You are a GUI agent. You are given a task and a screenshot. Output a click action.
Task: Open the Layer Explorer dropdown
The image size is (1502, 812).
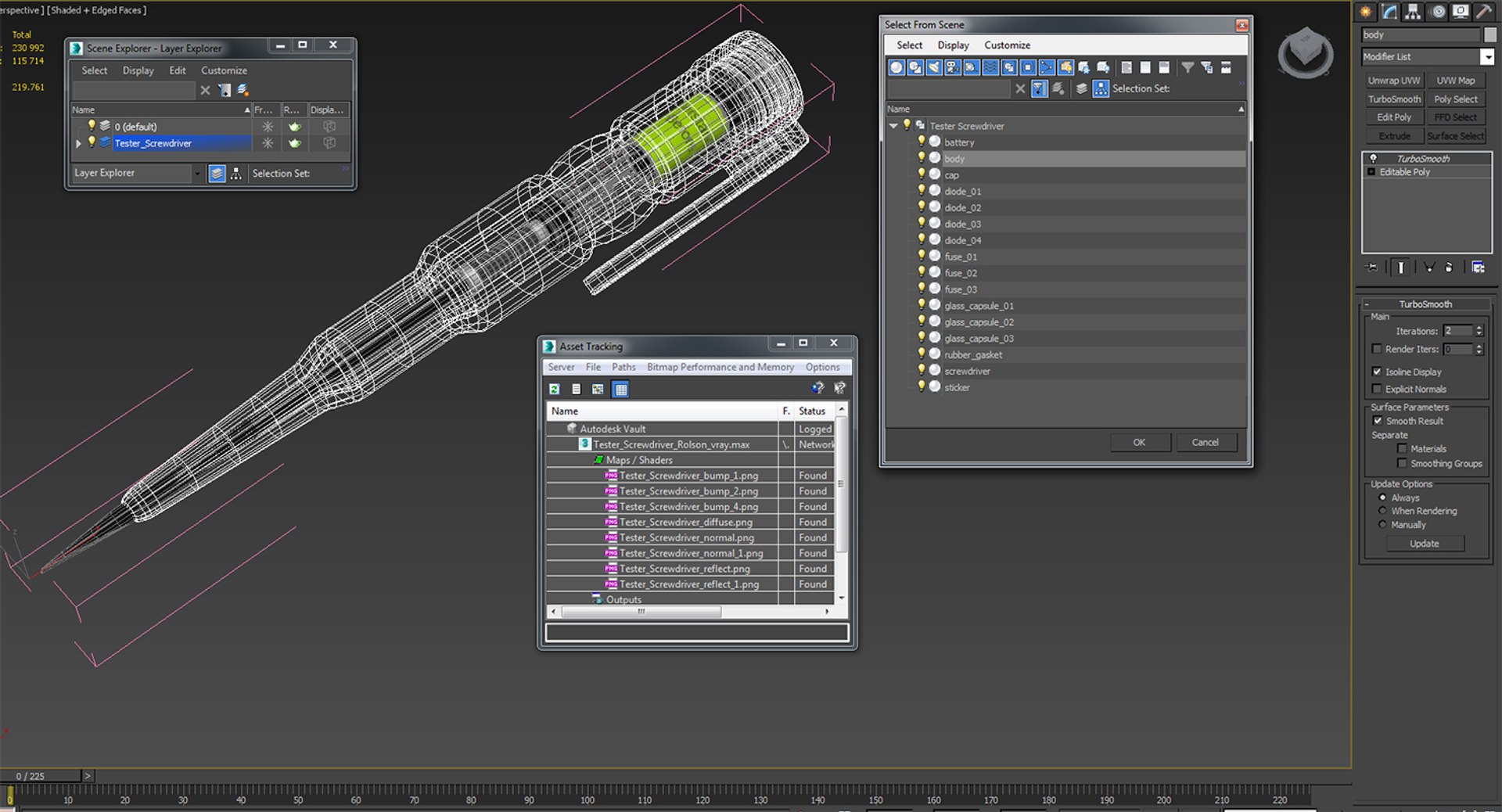pos(196,174)
